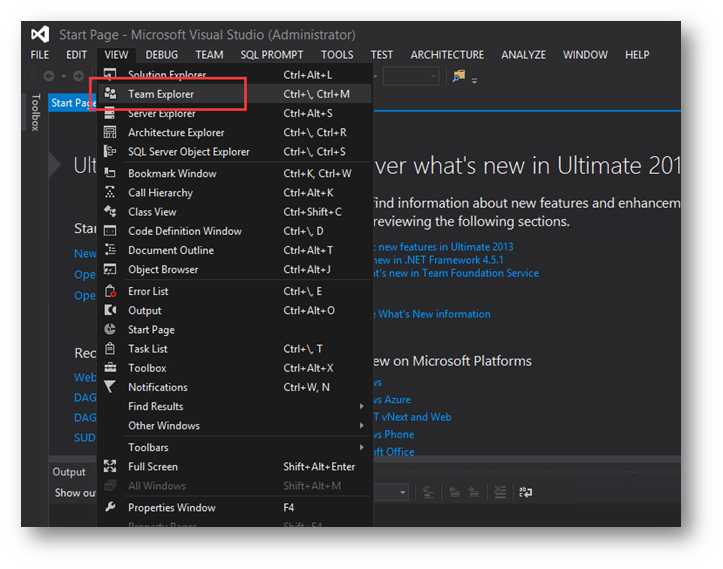Choose Call Hierarchy menu entry
The image size is (723, 569).
(x=235, y=192)
